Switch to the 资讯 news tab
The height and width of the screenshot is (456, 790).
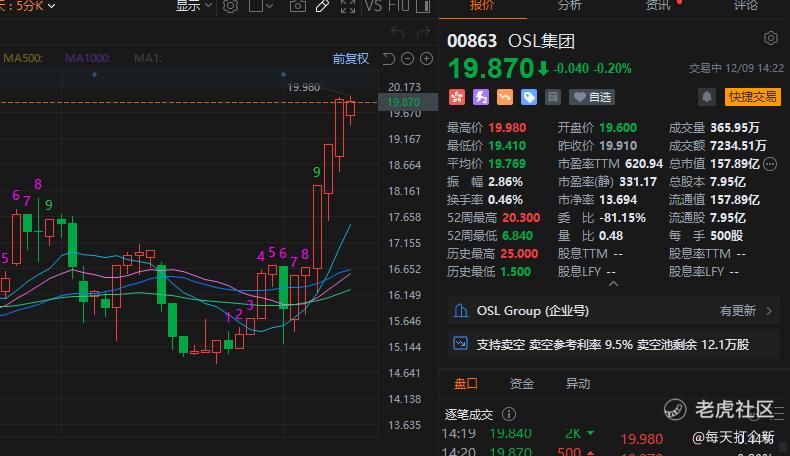[x=657, y=6]
